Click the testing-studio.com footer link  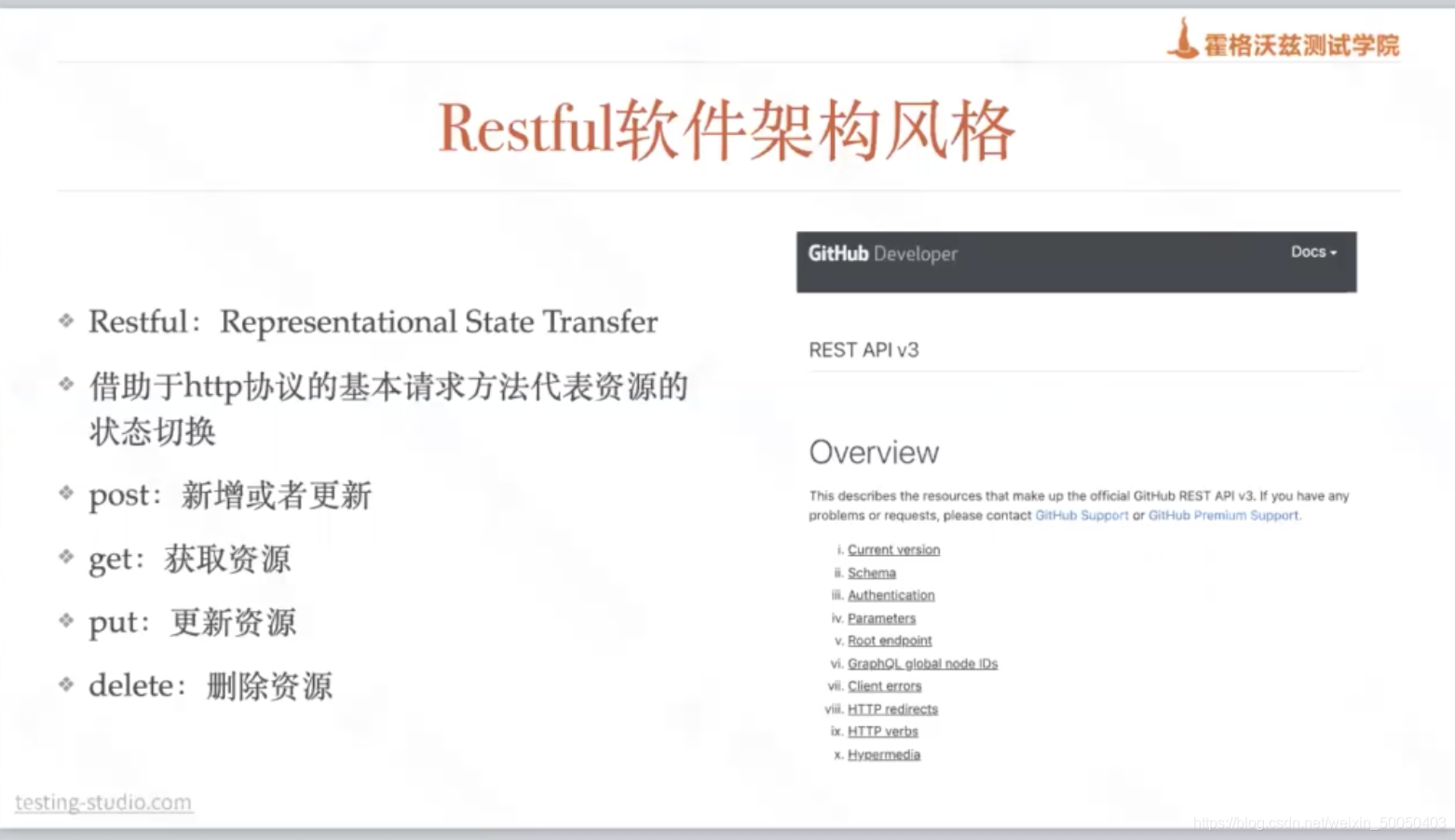(x=103, y=803)
